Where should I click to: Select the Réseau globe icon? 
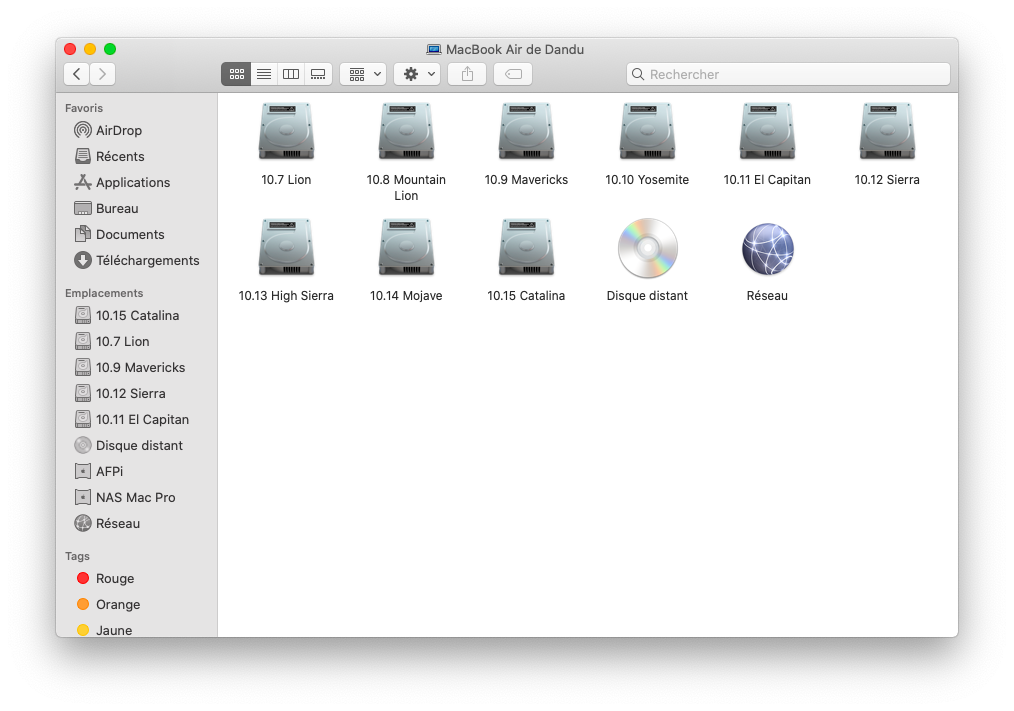768,249
